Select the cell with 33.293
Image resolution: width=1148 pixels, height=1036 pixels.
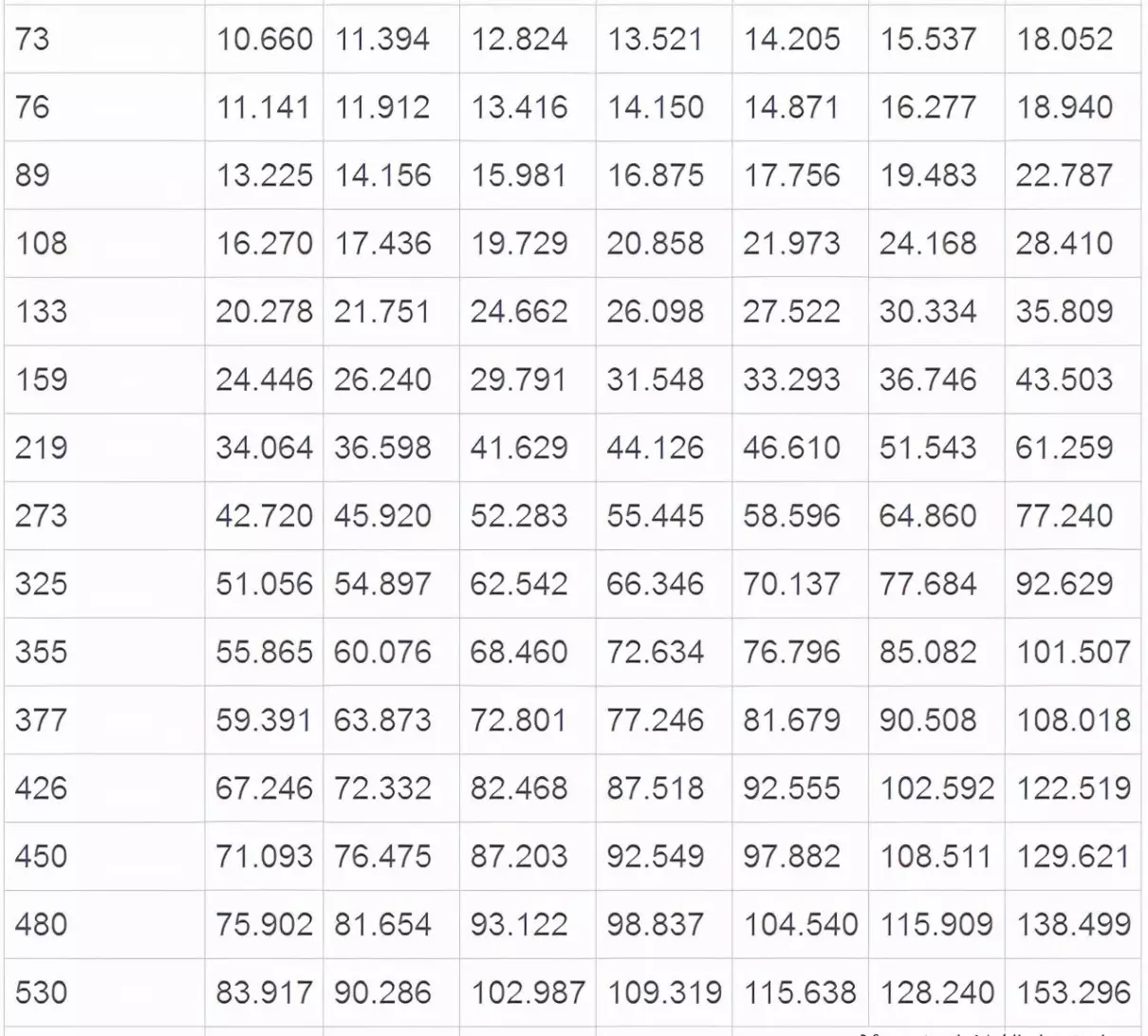coord(800,379)
